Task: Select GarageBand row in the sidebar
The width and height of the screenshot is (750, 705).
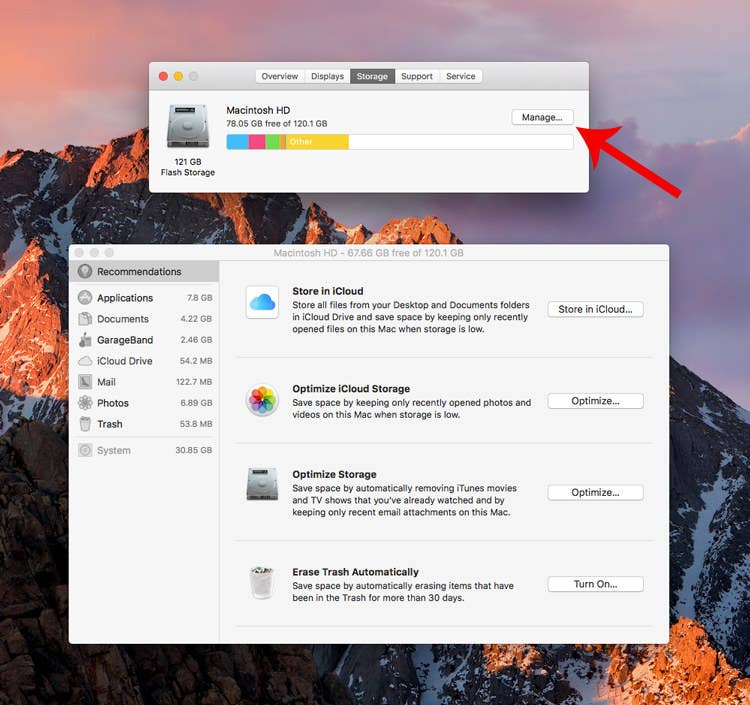Action: click(x=144, y=340)
